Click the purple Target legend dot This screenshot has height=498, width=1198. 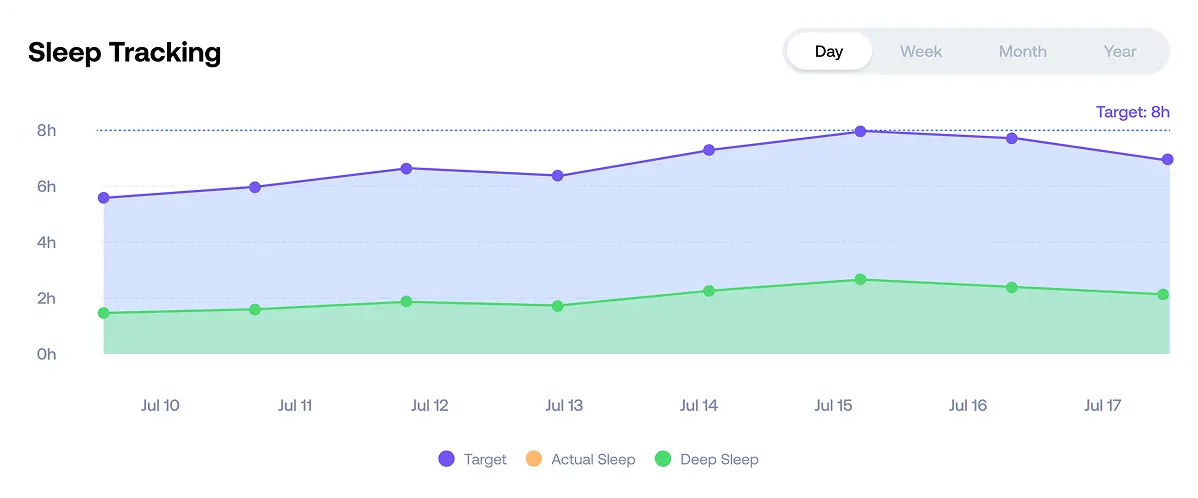[x=447, y=459]
